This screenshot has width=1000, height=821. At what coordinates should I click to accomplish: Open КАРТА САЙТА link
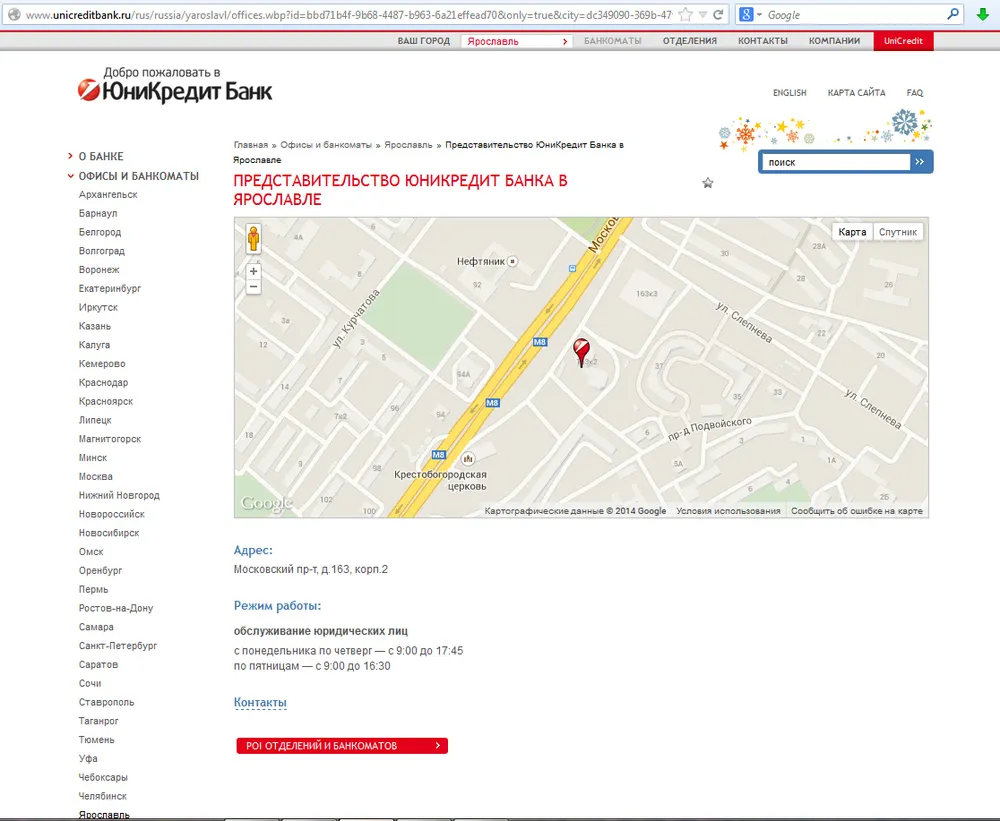tap(856, 92)
